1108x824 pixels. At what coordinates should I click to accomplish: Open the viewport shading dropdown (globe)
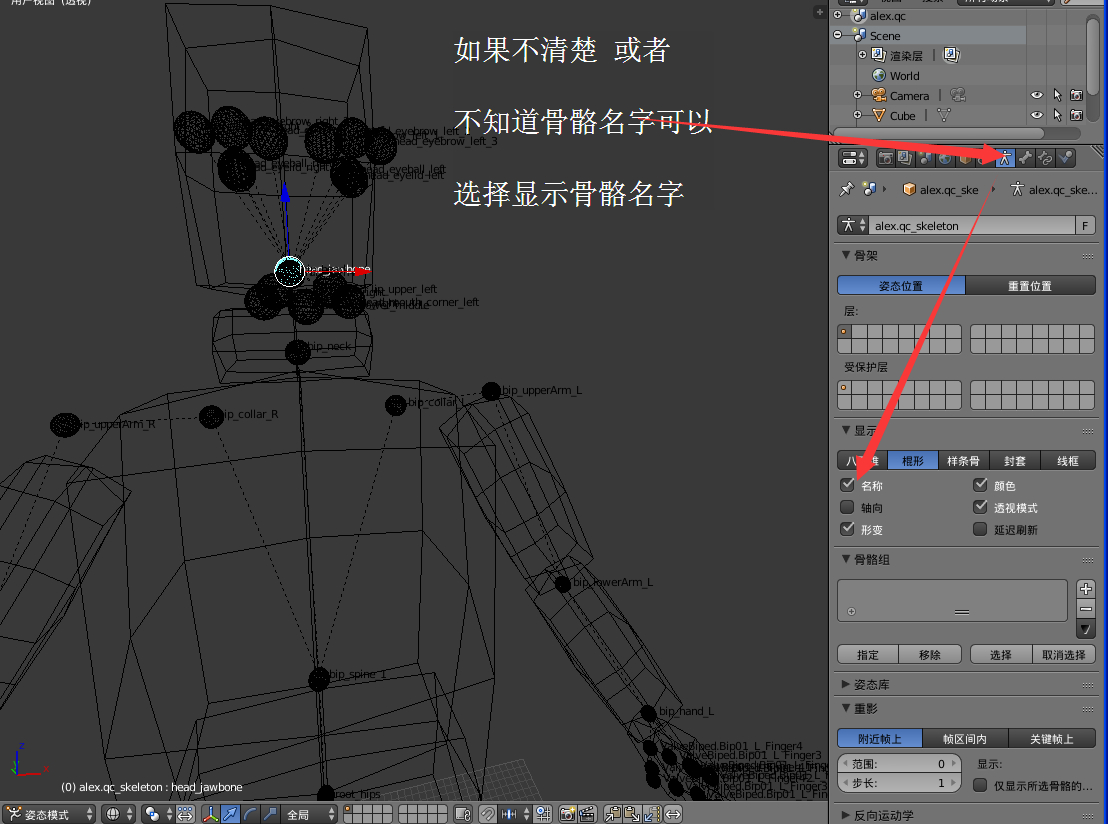[119, 814]
